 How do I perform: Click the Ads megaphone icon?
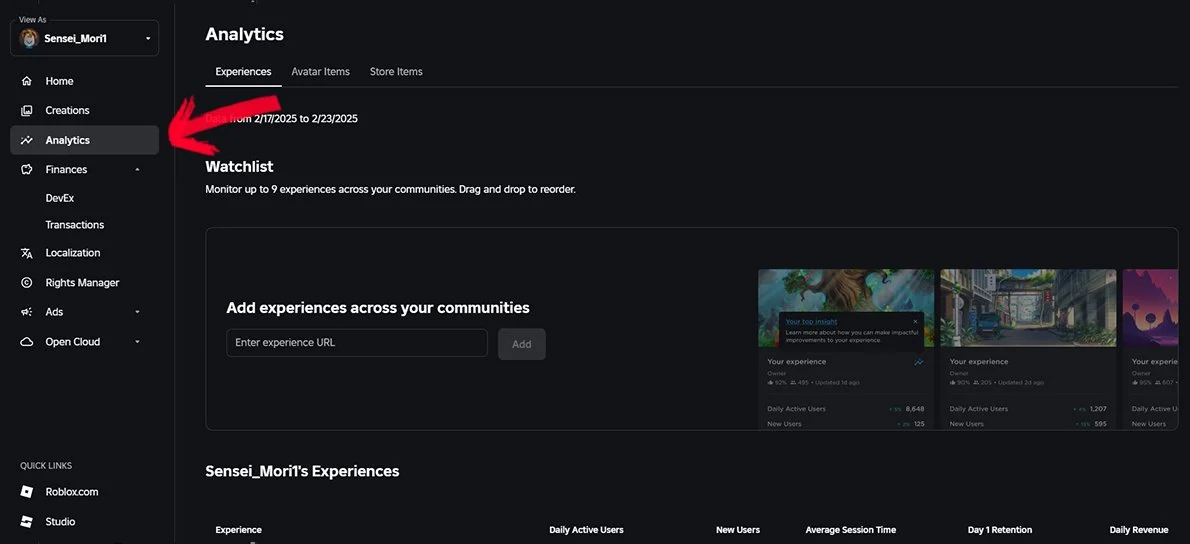point(27,313)
